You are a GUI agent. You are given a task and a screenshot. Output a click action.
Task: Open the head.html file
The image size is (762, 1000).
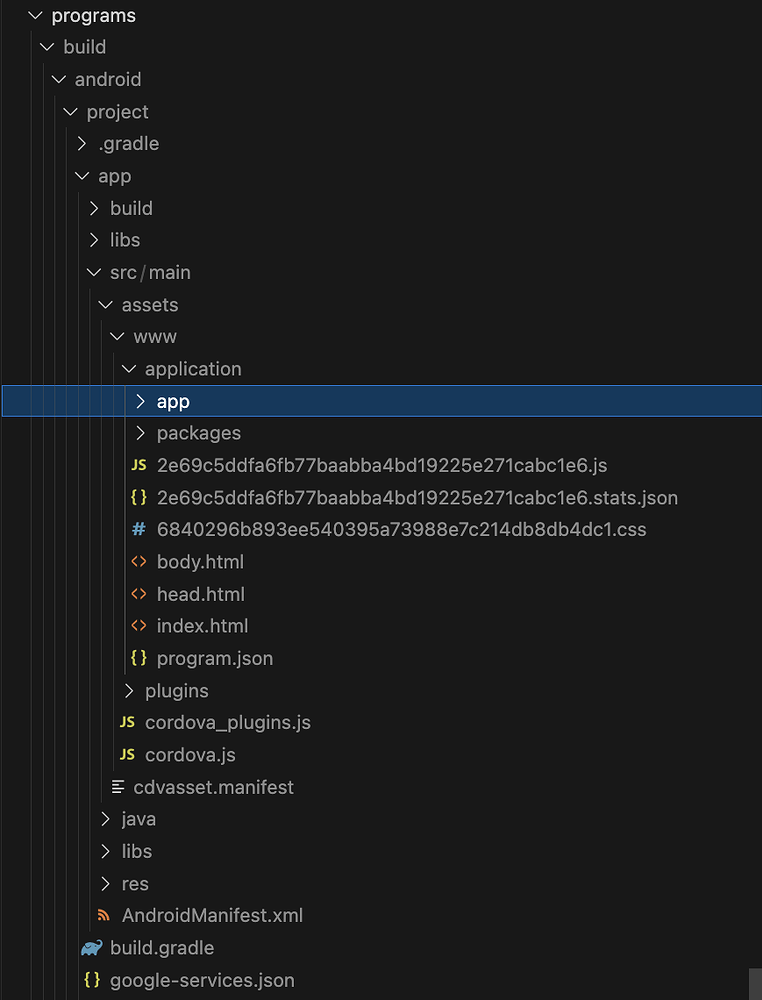198,593
